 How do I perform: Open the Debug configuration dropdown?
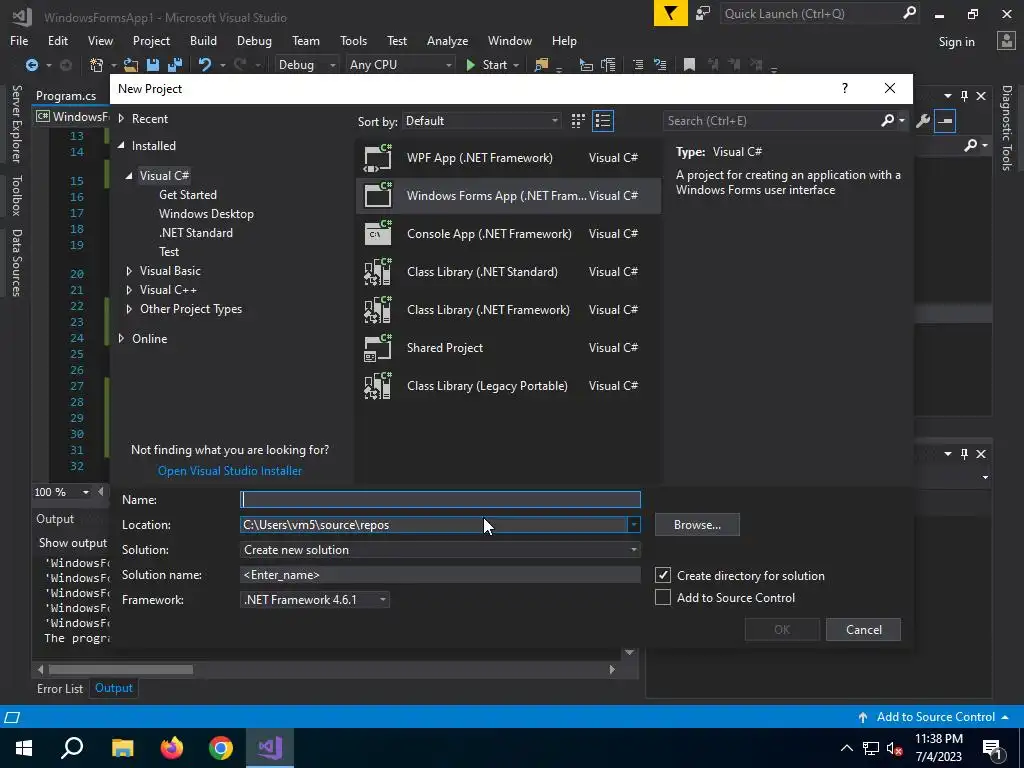coord(306,65)
